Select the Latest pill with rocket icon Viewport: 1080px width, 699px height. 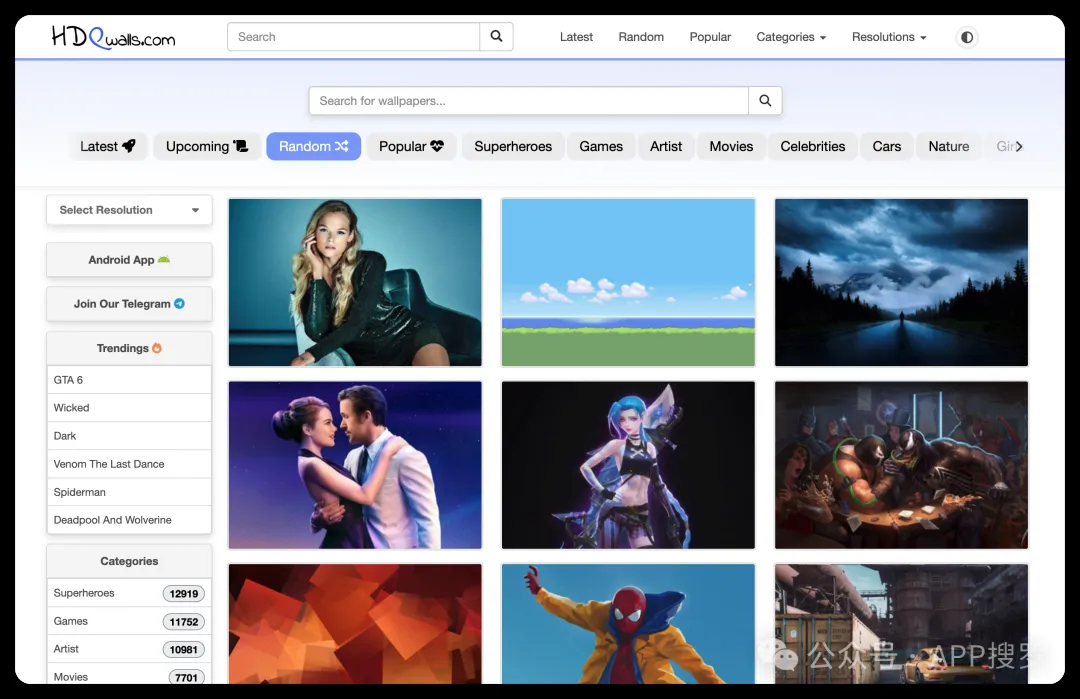107,146
